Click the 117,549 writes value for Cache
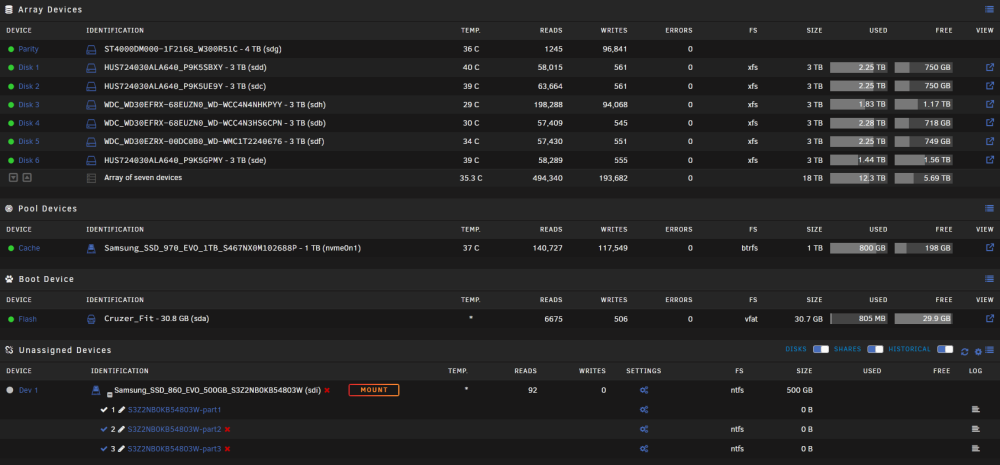This screenshot has width=1000, height=465. tap(612, 248)
